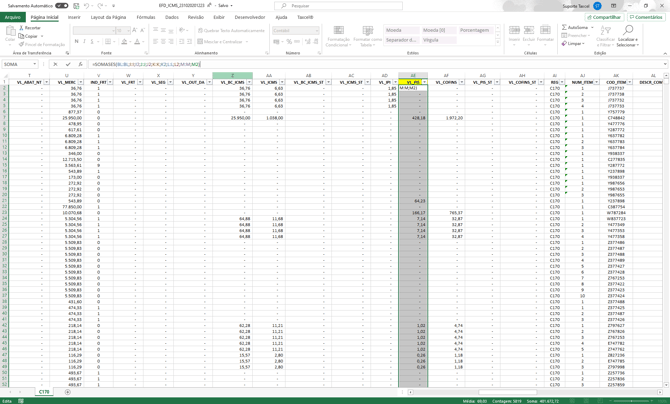Click the insert function fx icon

(81, 64)
